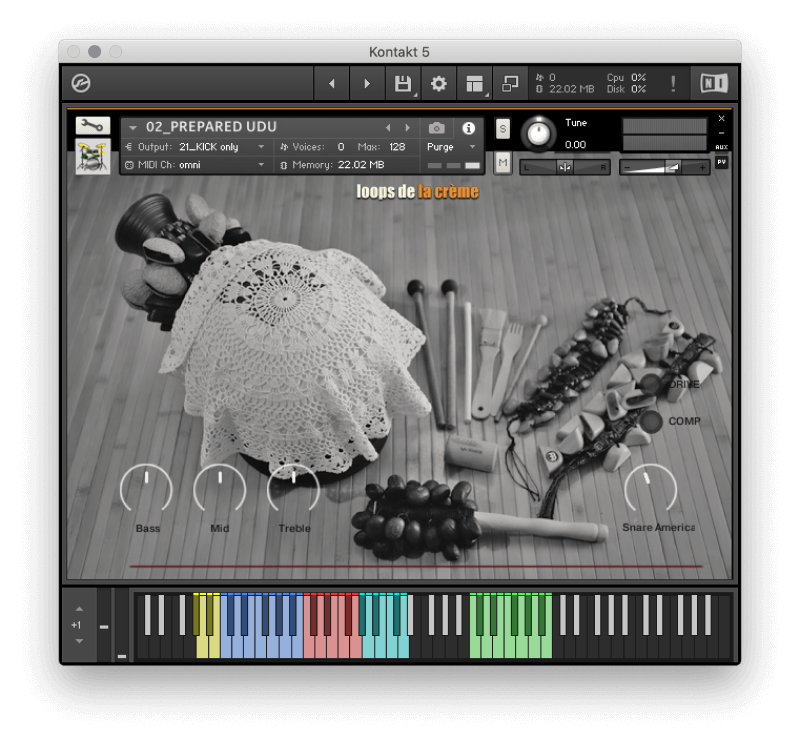800x744 pixels.
Task: Open the Purge dropdown menu
Action: [x=450, y=147]
